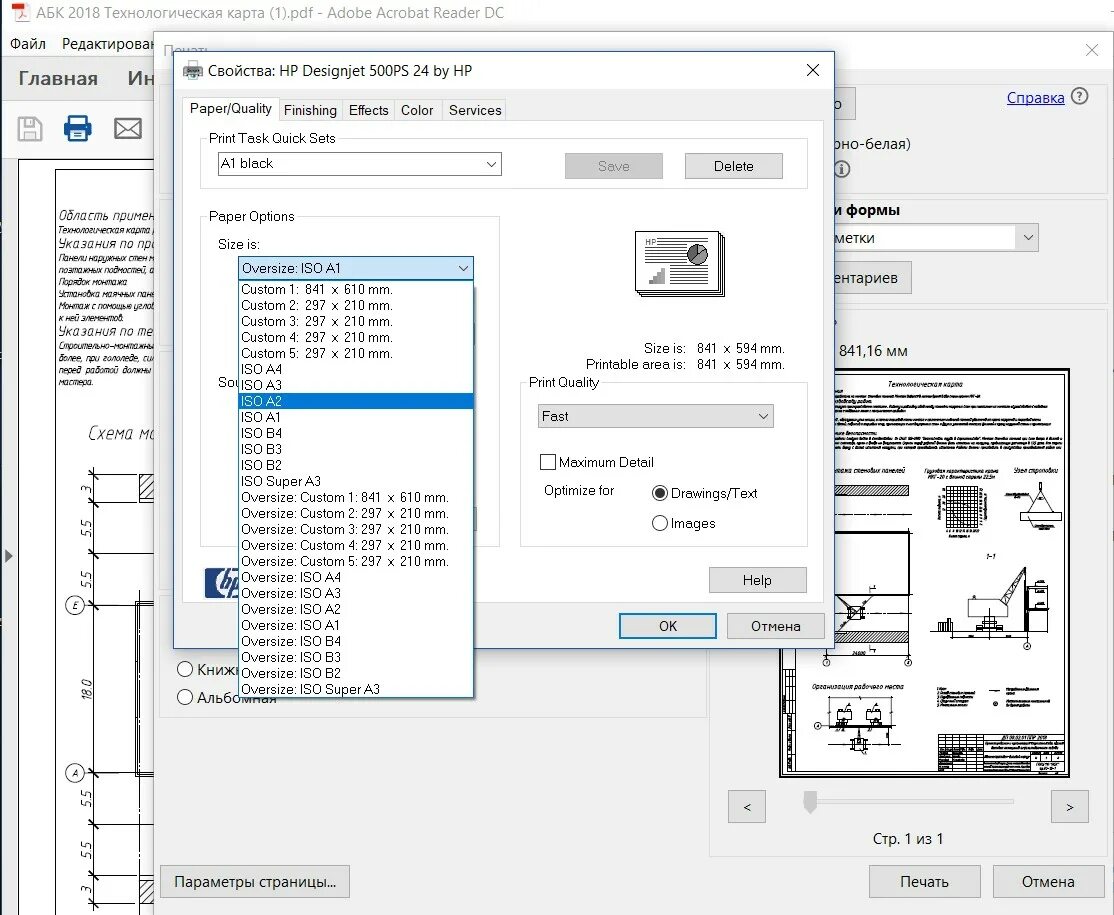Choose Oversize: ISO A3 size
The width and height of the screenshot is (1114, 915).
(356, 593)
